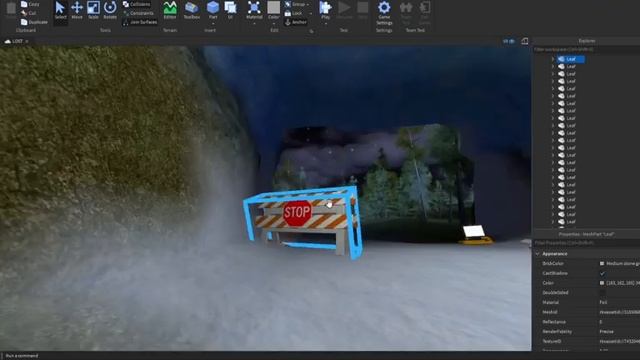Screen dimensions: 640x360
Task: Uncheck the CastShadow checkbox
Action: click(602, 273)
